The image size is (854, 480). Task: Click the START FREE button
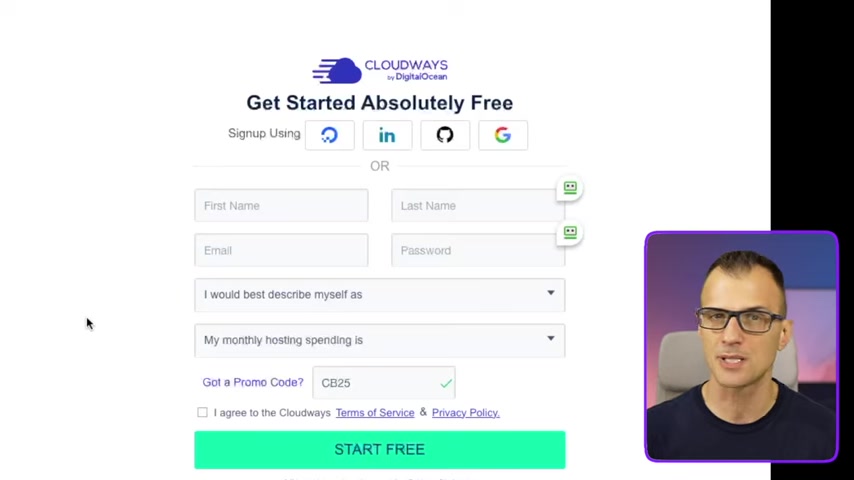(x=380, y=449)
